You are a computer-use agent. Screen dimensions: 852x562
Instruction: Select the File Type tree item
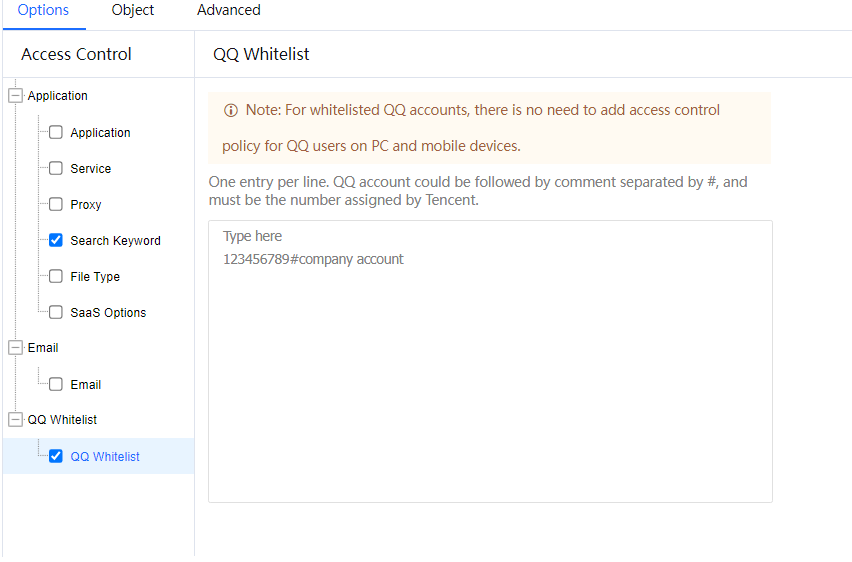(x=95, y=277)
